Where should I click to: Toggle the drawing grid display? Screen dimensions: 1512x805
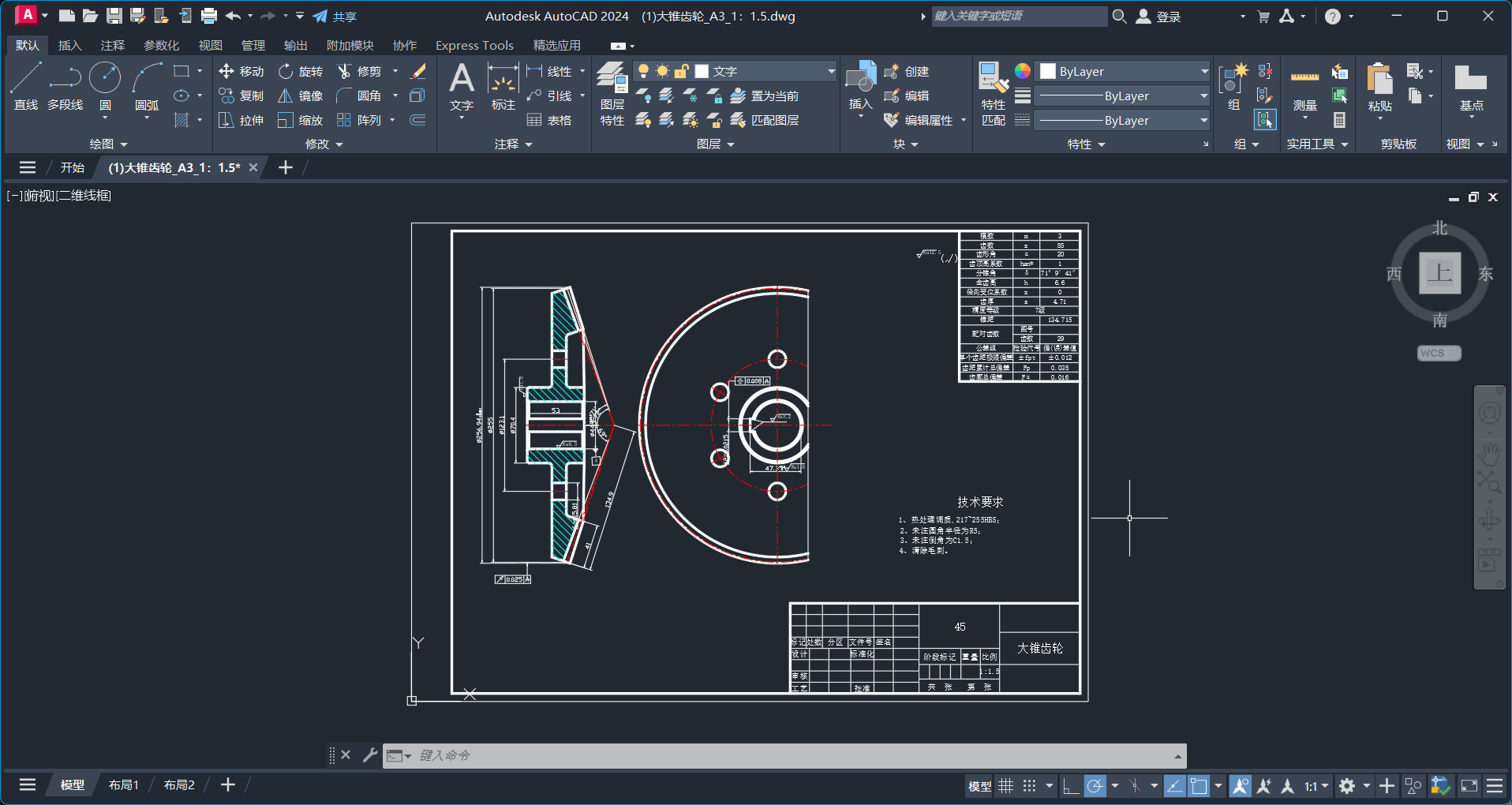1005,786
